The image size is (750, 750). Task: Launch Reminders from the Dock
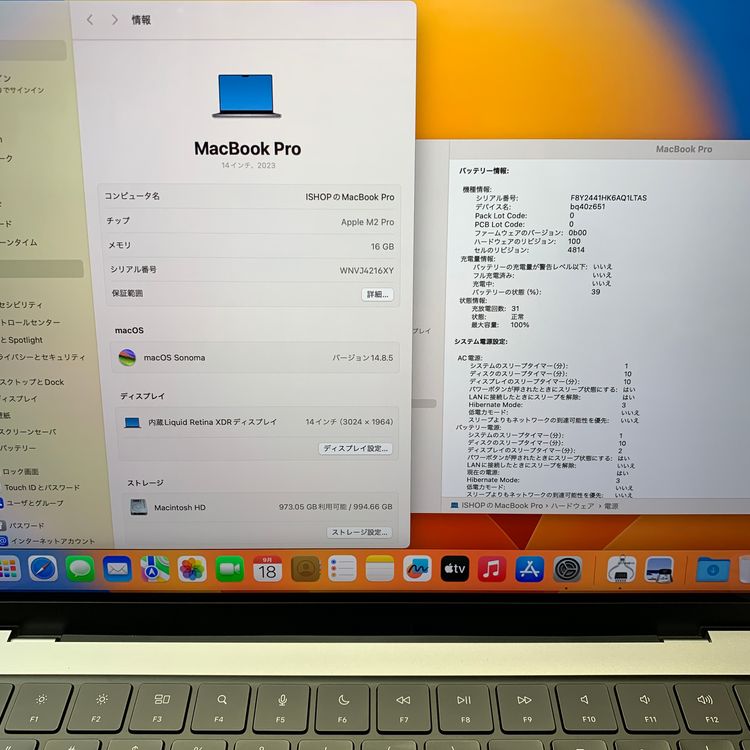click(x=342, y=569)
